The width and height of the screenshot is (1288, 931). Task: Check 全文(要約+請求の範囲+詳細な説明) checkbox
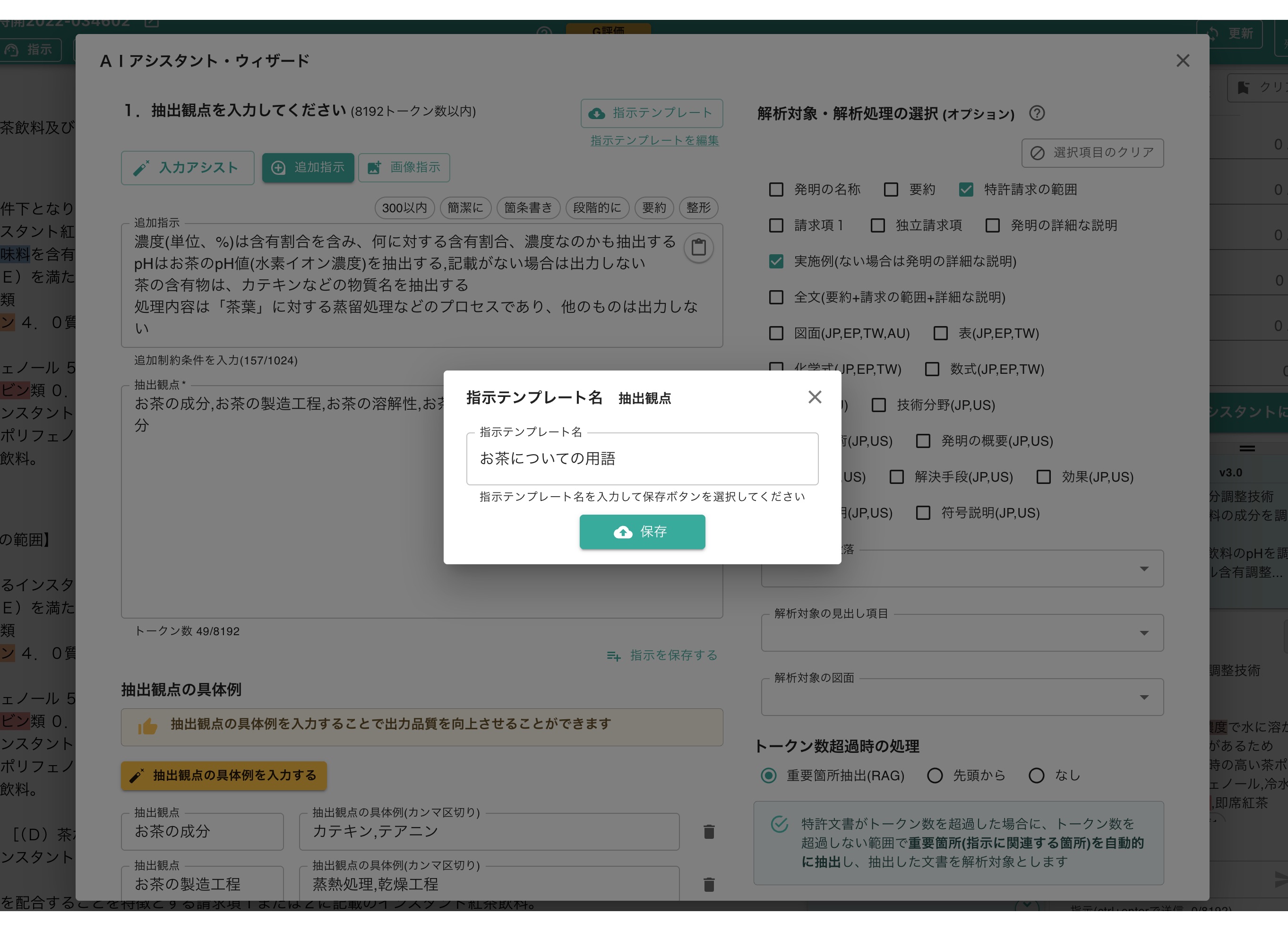[x=776, y=297]
